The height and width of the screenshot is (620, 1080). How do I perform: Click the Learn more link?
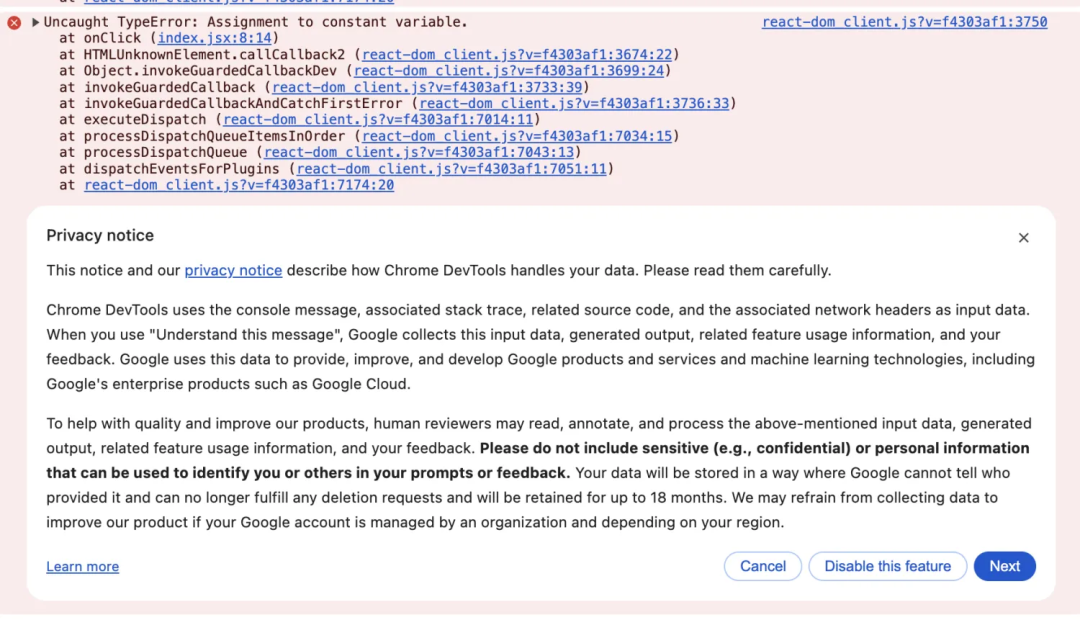[x=82, y=567]
